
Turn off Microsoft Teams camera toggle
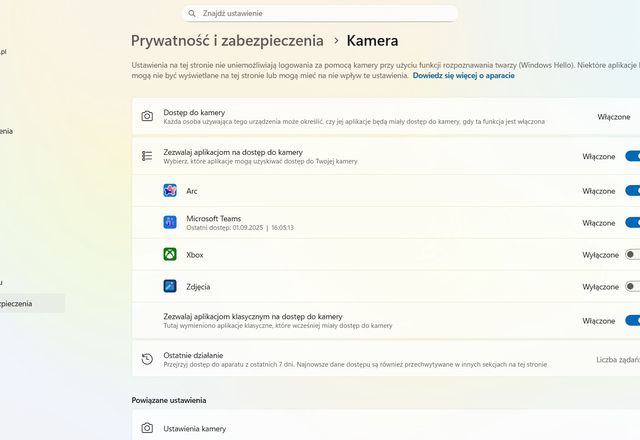(x=632, y=222)
